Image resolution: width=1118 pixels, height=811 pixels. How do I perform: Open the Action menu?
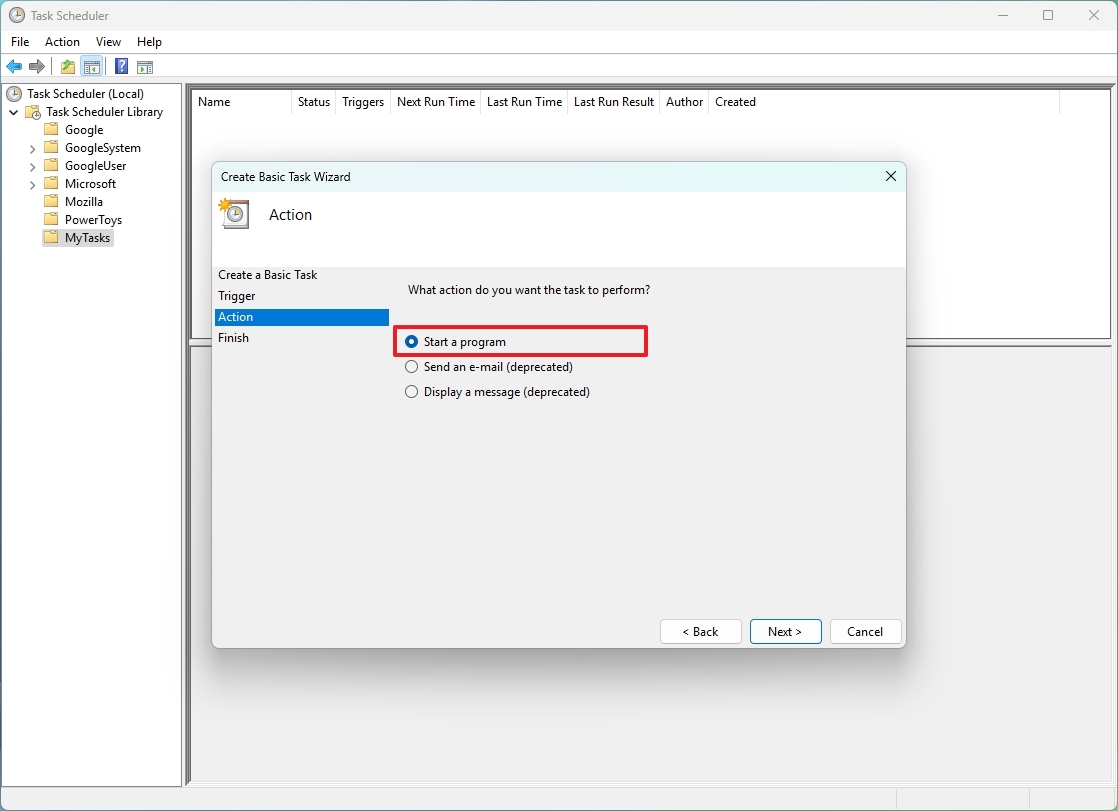pos(62,42)
